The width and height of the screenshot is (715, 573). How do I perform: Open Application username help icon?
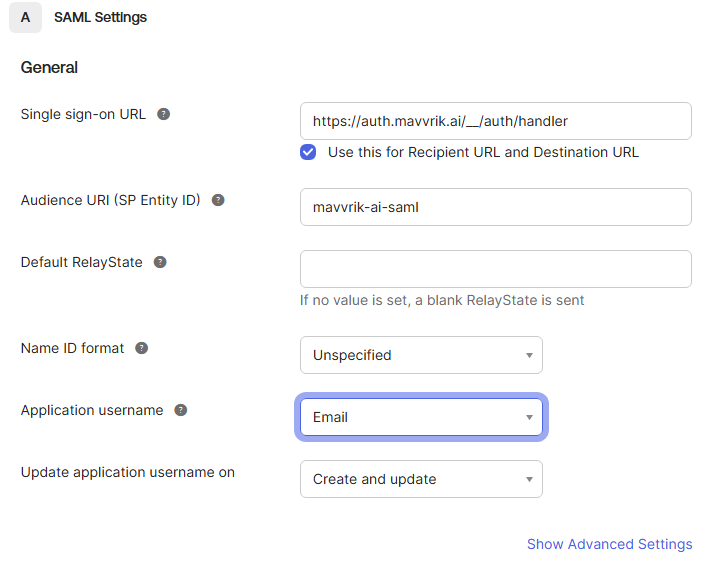(x=181, y=410)
